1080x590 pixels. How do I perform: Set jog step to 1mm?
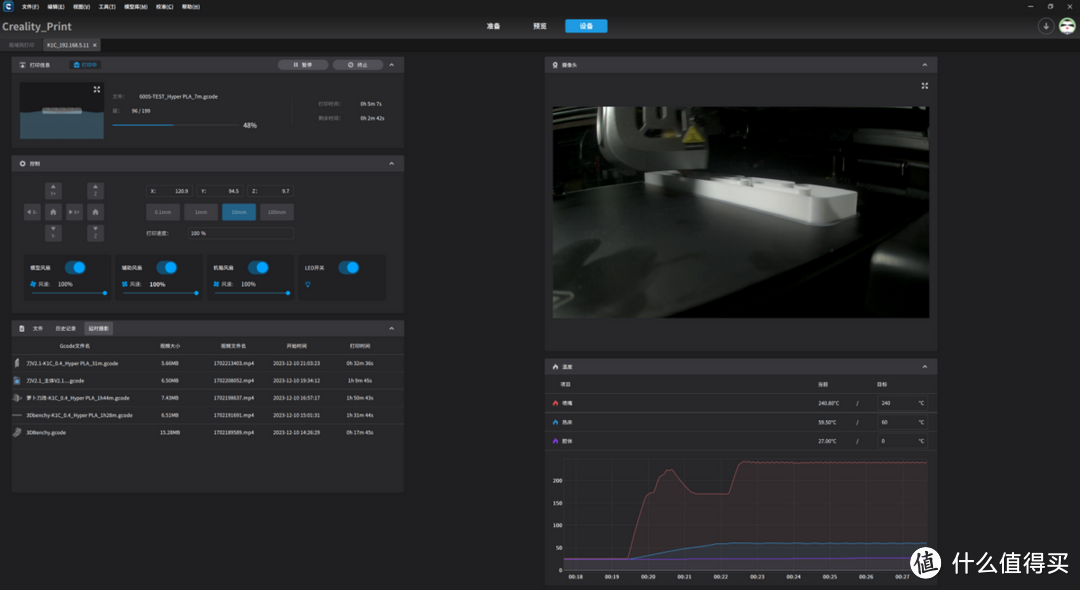[x=201, y=212]
